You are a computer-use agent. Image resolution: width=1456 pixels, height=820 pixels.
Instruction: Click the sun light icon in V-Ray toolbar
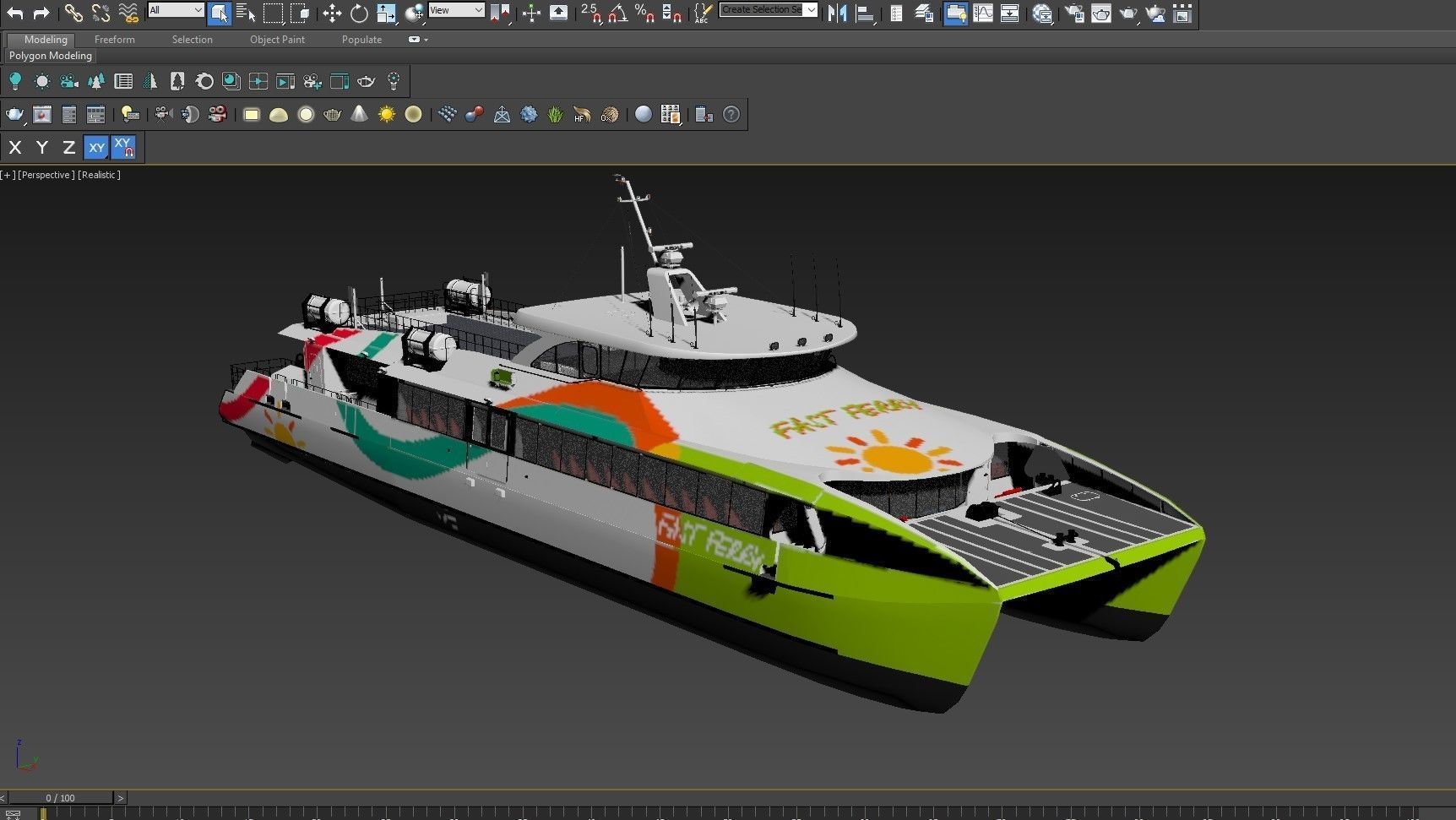point(41,81)
